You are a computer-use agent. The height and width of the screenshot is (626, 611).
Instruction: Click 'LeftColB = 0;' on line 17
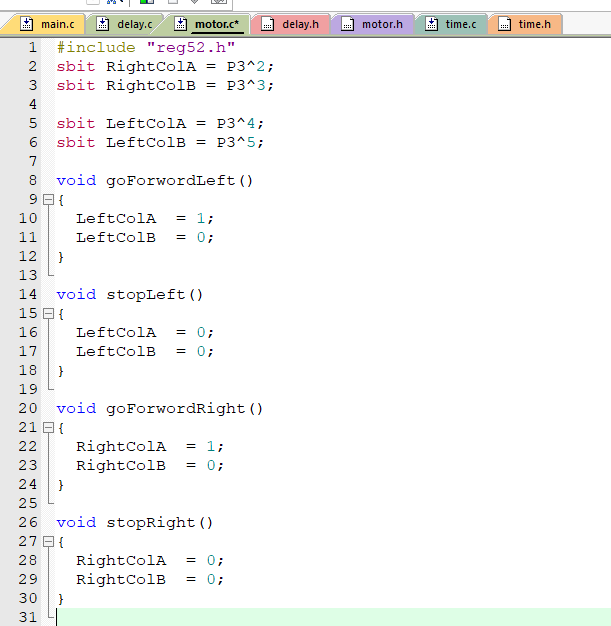click(145, 351)
